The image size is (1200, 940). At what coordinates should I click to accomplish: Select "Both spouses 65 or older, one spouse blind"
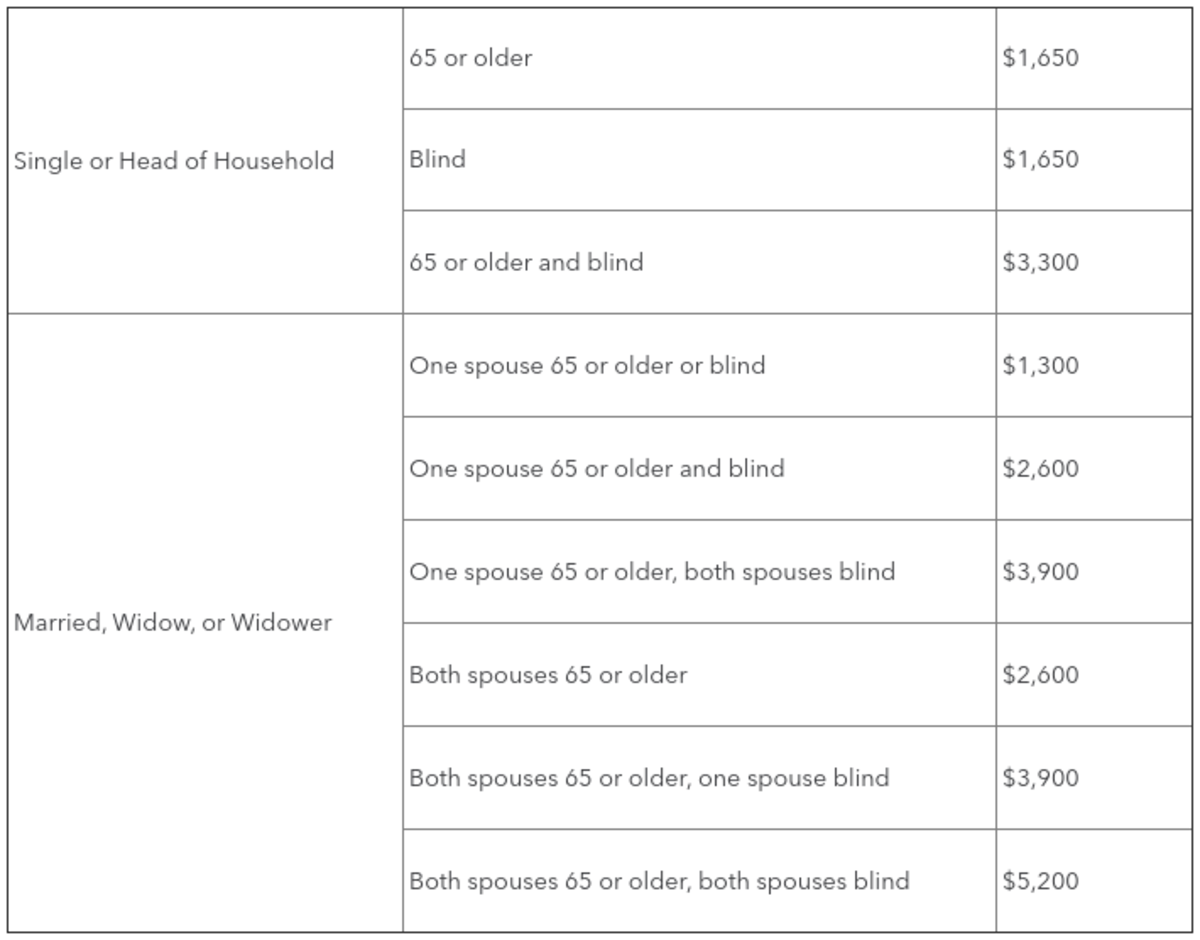[x=649, y=778]
